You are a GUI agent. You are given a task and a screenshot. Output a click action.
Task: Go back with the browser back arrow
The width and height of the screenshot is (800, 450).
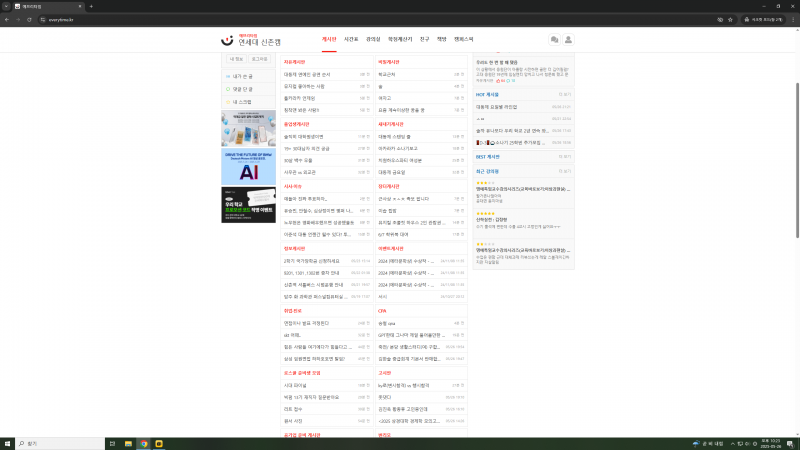tap(7, 20)
